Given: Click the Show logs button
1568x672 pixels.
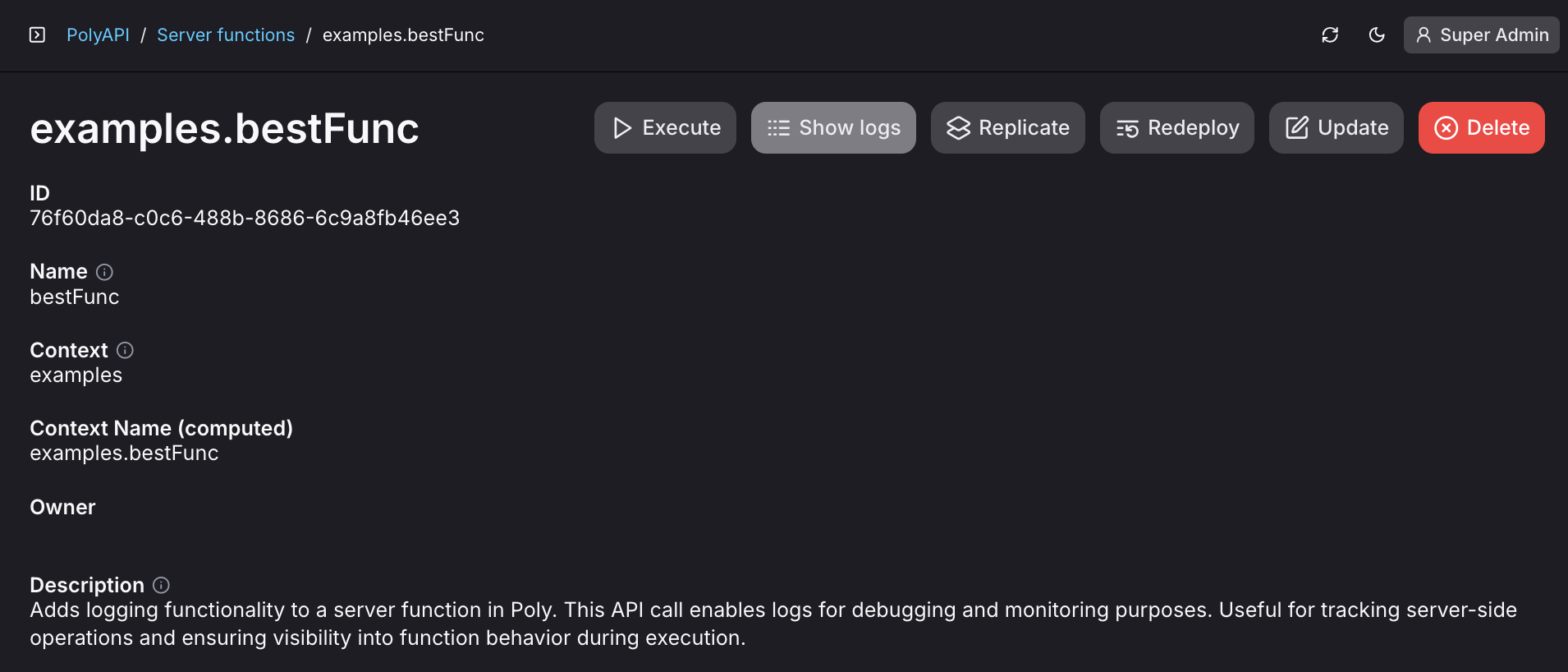Looking at the screenshot, I should coord(833,127).
